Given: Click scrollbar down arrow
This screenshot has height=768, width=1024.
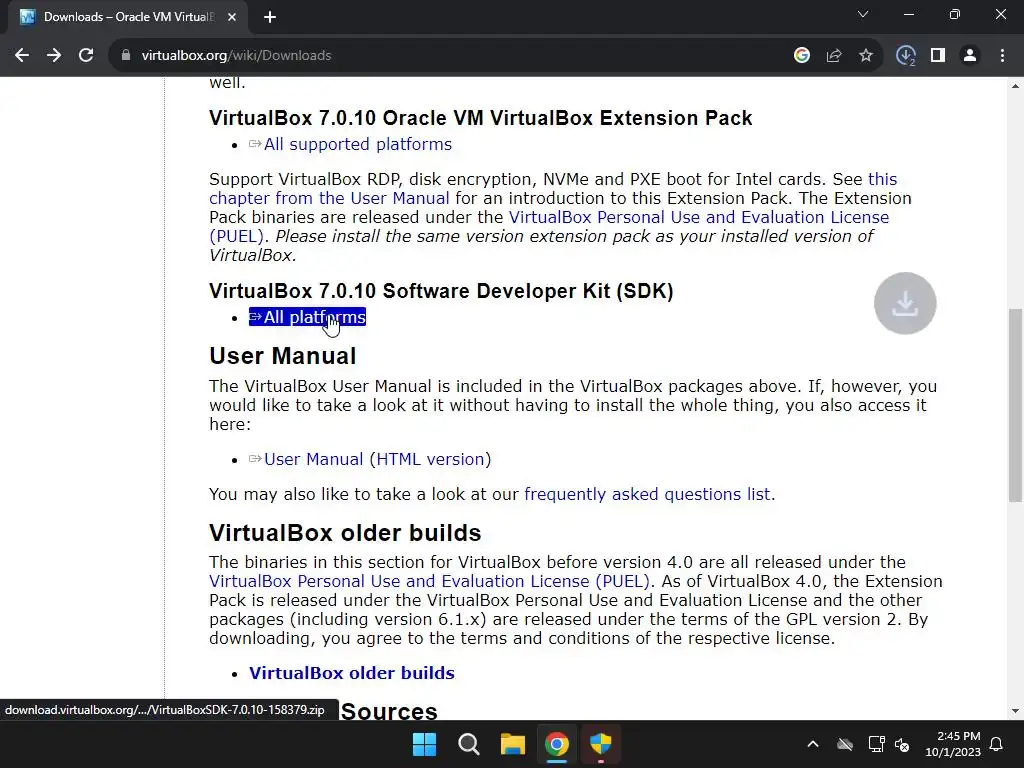Looking at the screenshot, I should pyautogui.click(x=1015, y=711).
